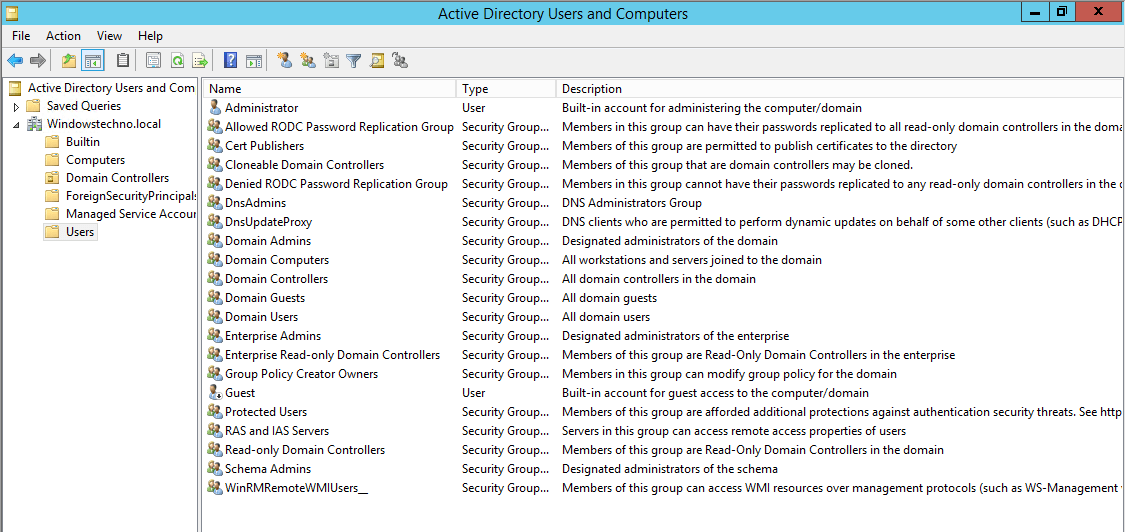1125x532 pixels.
Task: Open the View menu
Action: 109,36
